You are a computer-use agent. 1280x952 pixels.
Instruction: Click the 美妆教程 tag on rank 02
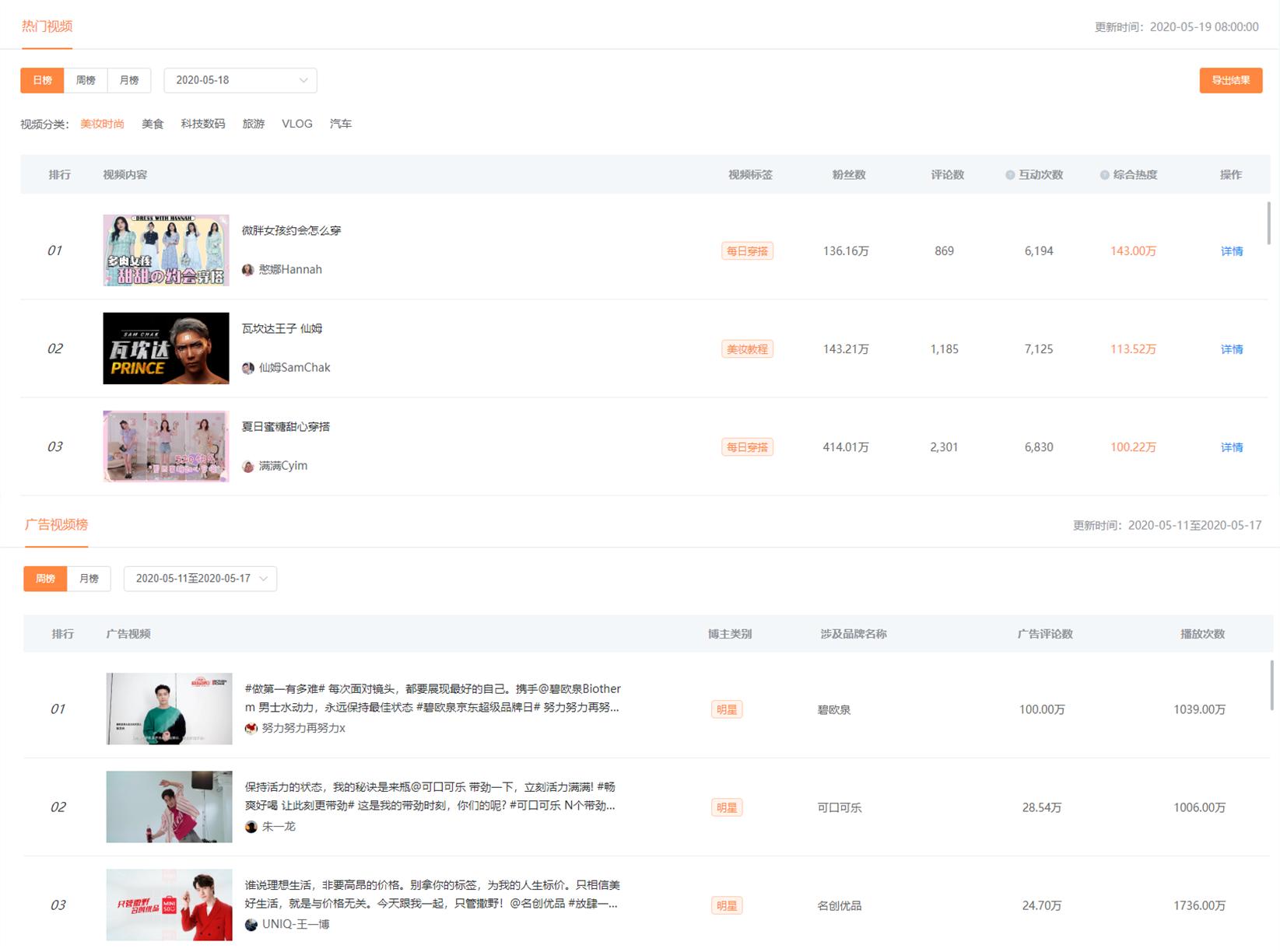[746, 348]
